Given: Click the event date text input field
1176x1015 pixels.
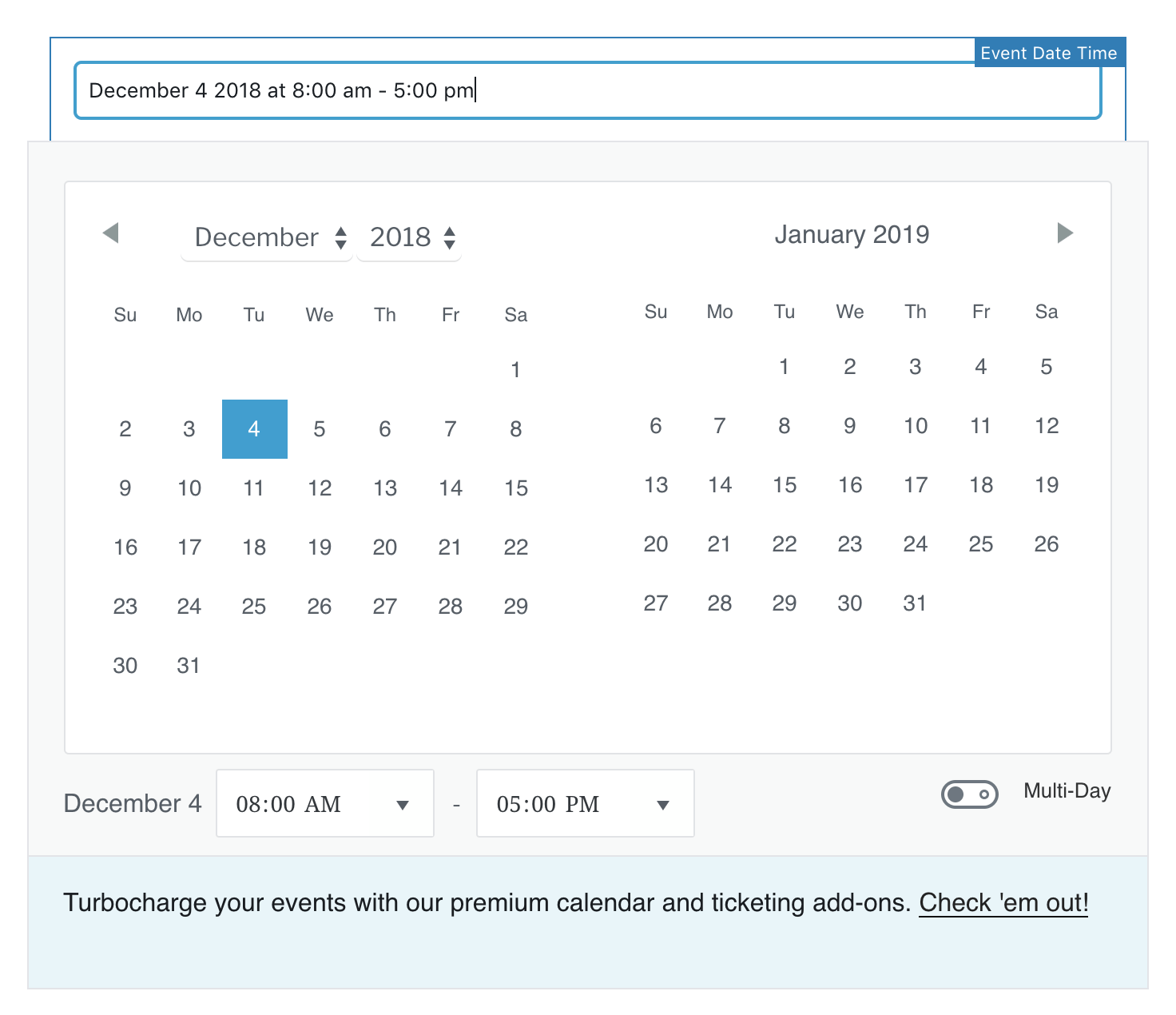Looking at the screenshot, I should click(587, 90).
